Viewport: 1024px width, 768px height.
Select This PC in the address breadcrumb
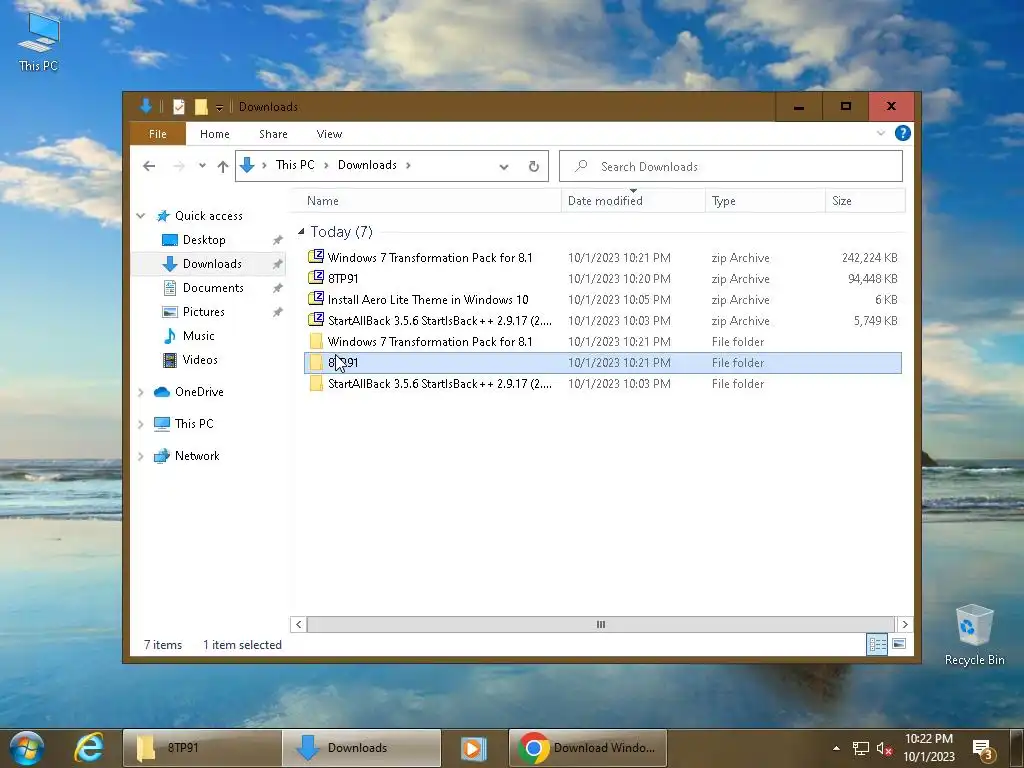click(x=295, y=165)
